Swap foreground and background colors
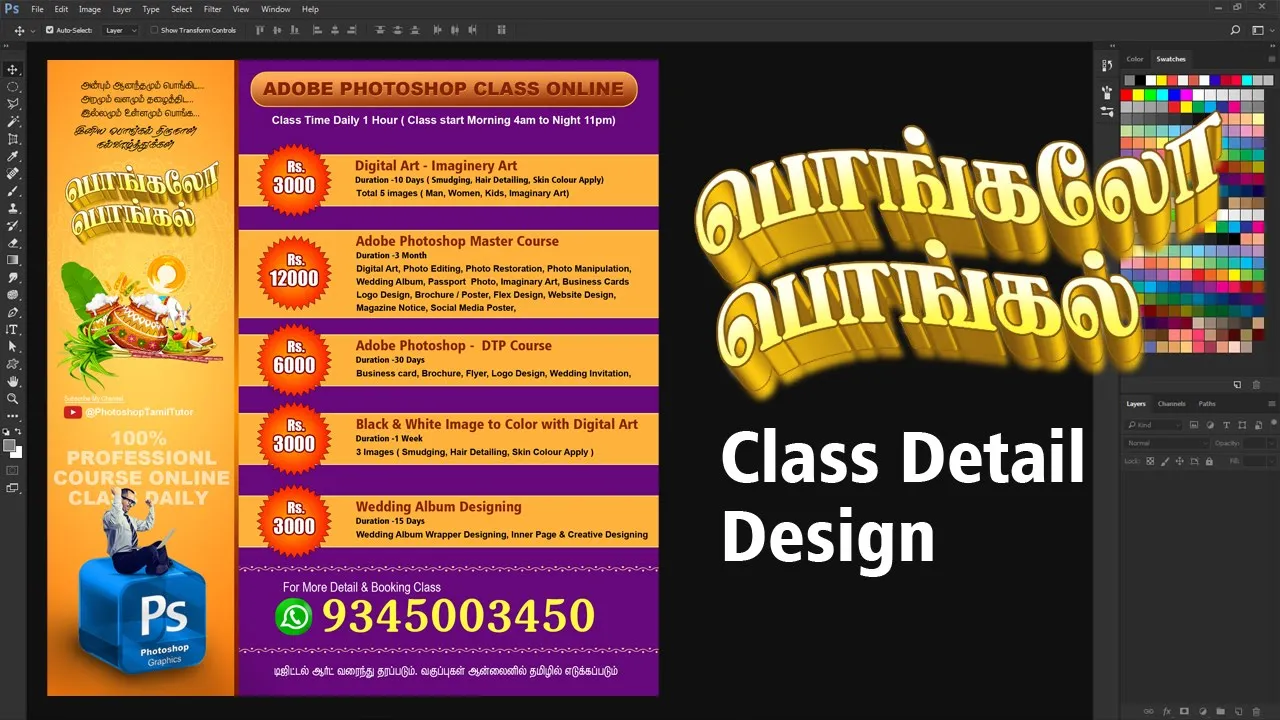Image resolution: width=1280 pixels, height=720 pixels. pyautogui.click(x=19, y=431)
